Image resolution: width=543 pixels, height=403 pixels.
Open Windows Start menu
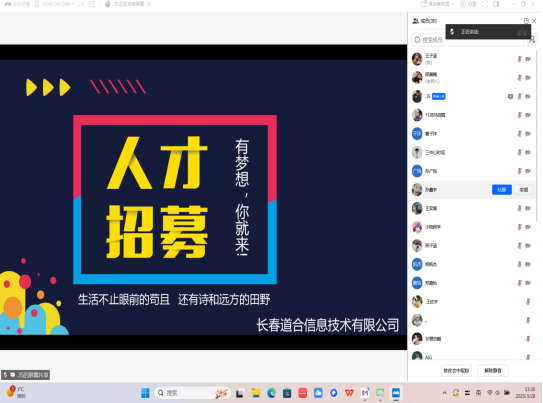point(145,393)
